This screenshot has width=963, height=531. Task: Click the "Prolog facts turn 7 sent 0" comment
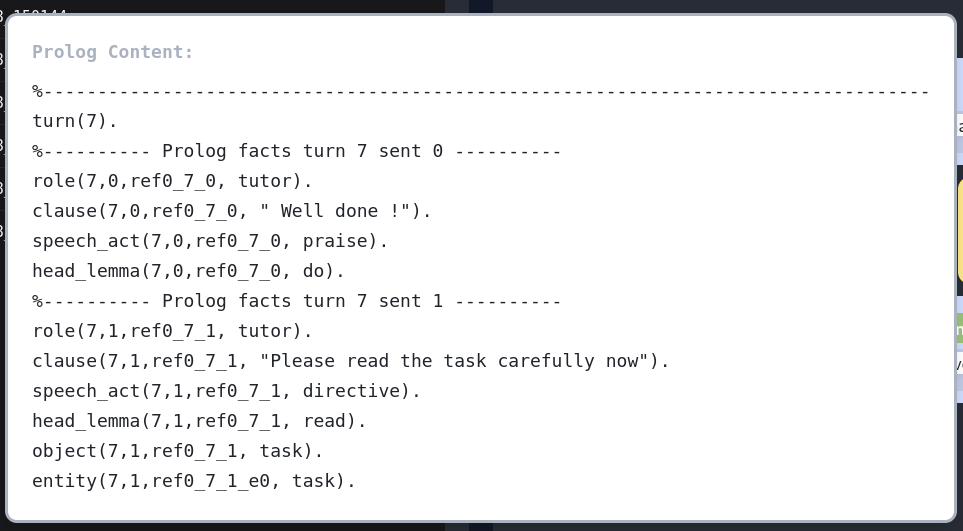(x=297, y=152)
